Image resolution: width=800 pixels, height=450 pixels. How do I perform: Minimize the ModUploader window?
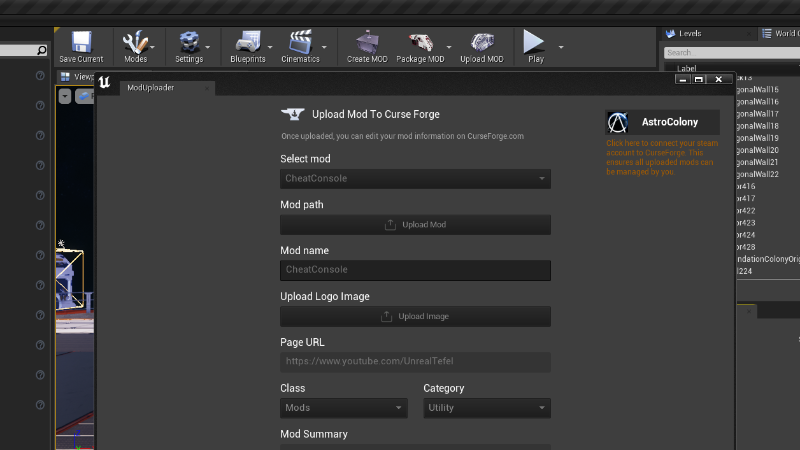pyautogui.click(x=683, y=79)
